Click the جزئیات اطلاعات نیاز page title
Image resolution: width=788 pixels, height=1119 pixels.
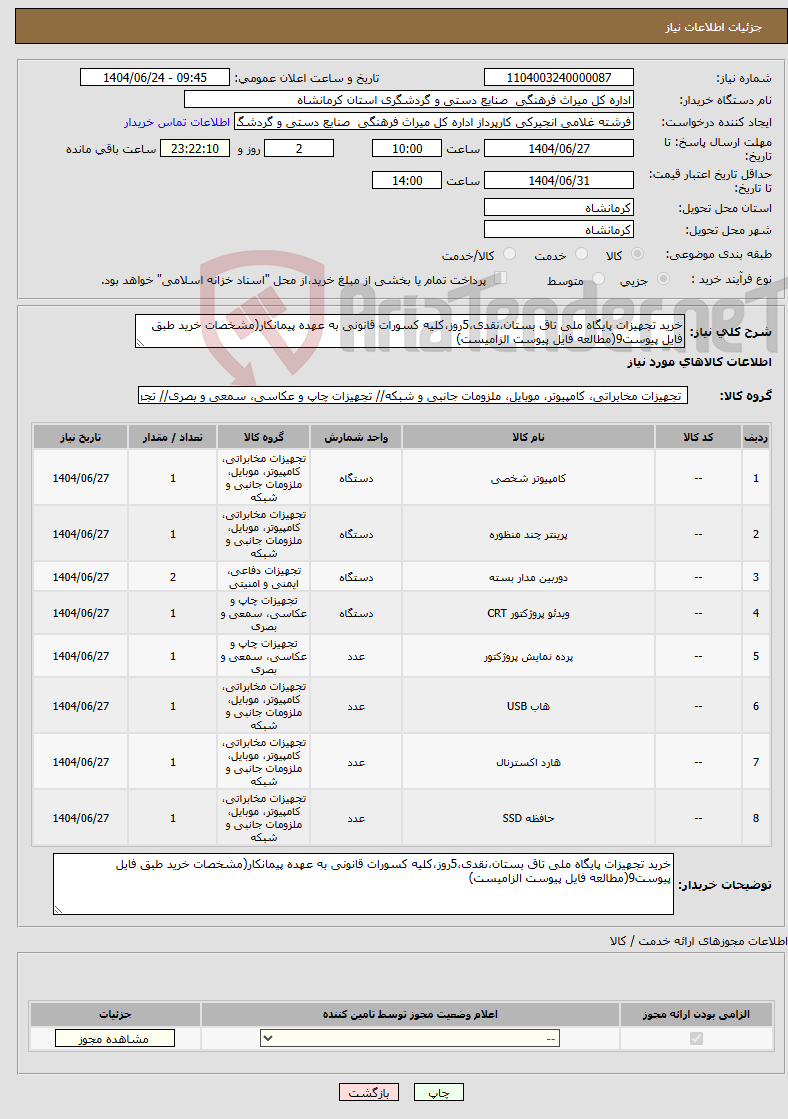(714, 27)
